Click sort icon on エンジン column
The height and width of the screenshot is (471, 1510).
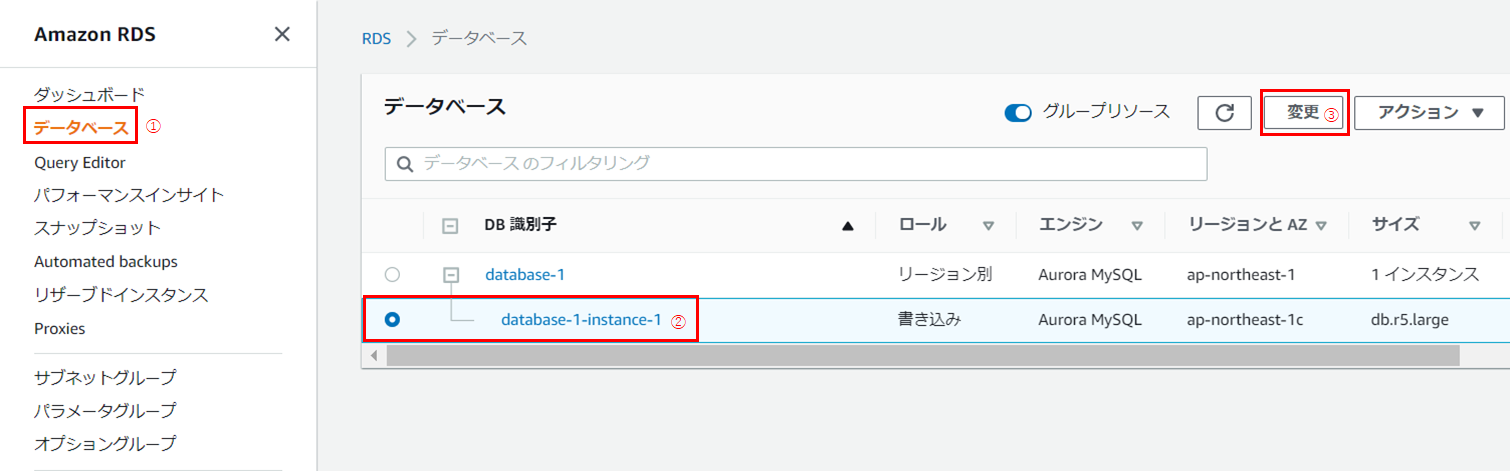(x=1137, y=226)
